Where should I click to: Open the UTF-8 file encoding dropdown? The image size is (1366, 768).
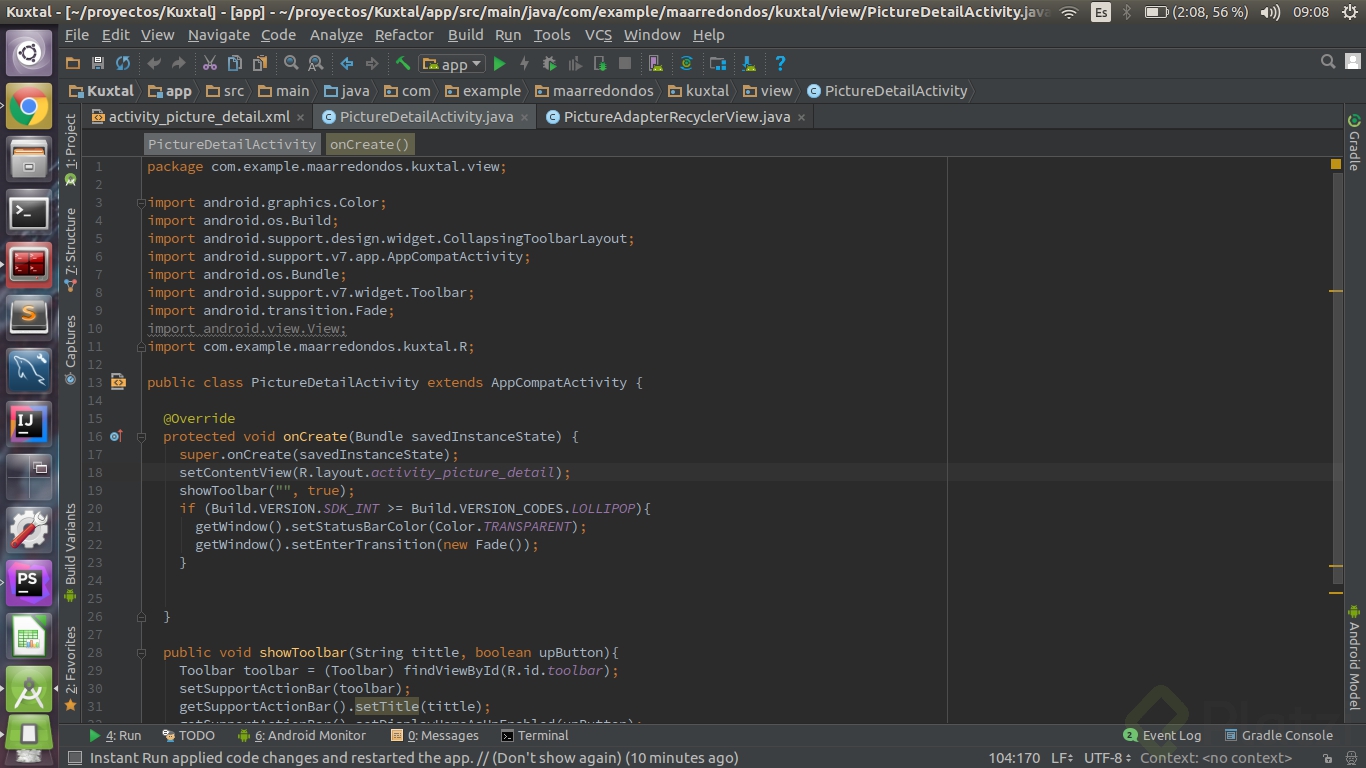[x=1108, y=758]
